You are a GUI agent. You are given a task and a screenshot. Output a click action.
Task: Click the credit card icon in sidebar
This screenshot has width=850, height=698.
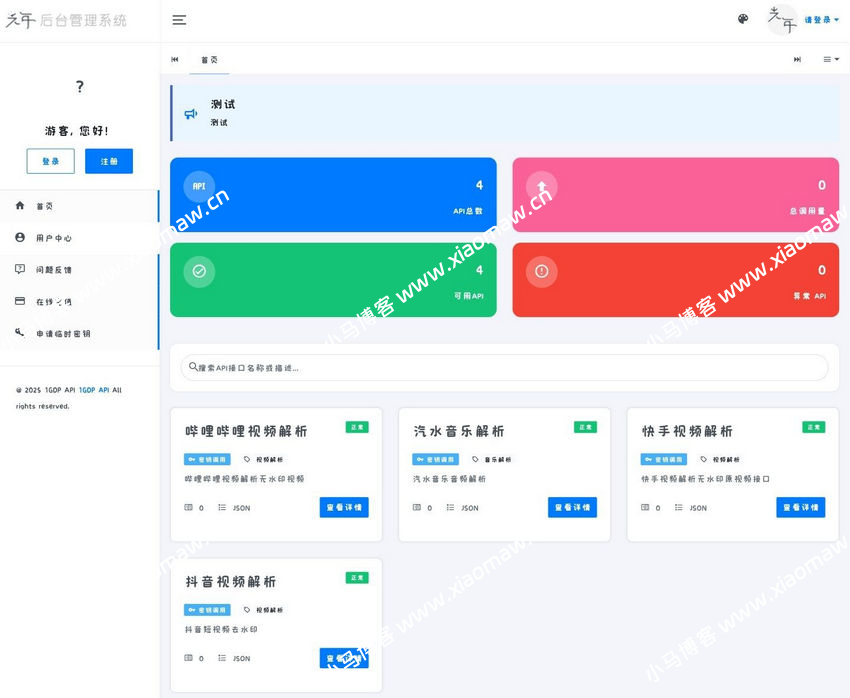pyautogui.click(x=20, y=301)
